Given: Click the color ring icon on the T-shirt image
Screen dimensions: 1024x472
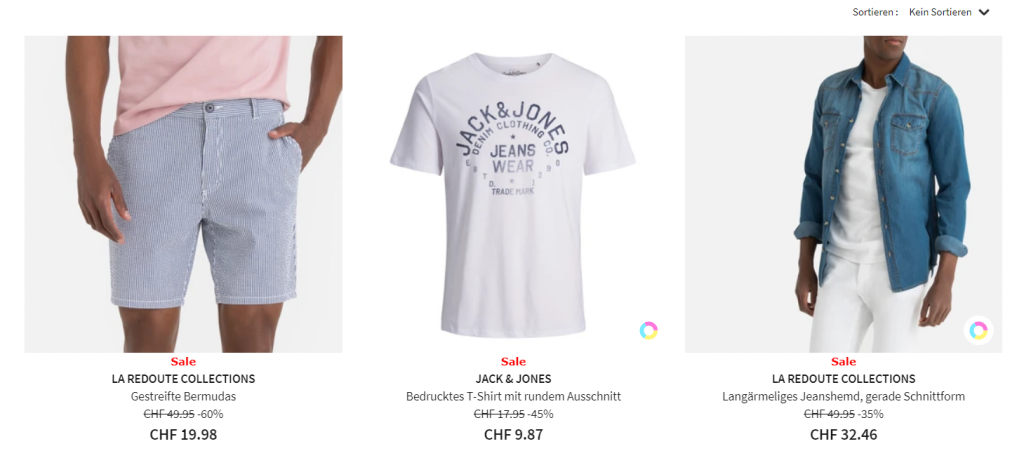Looking at the screenshot, I should coord(648,330).
